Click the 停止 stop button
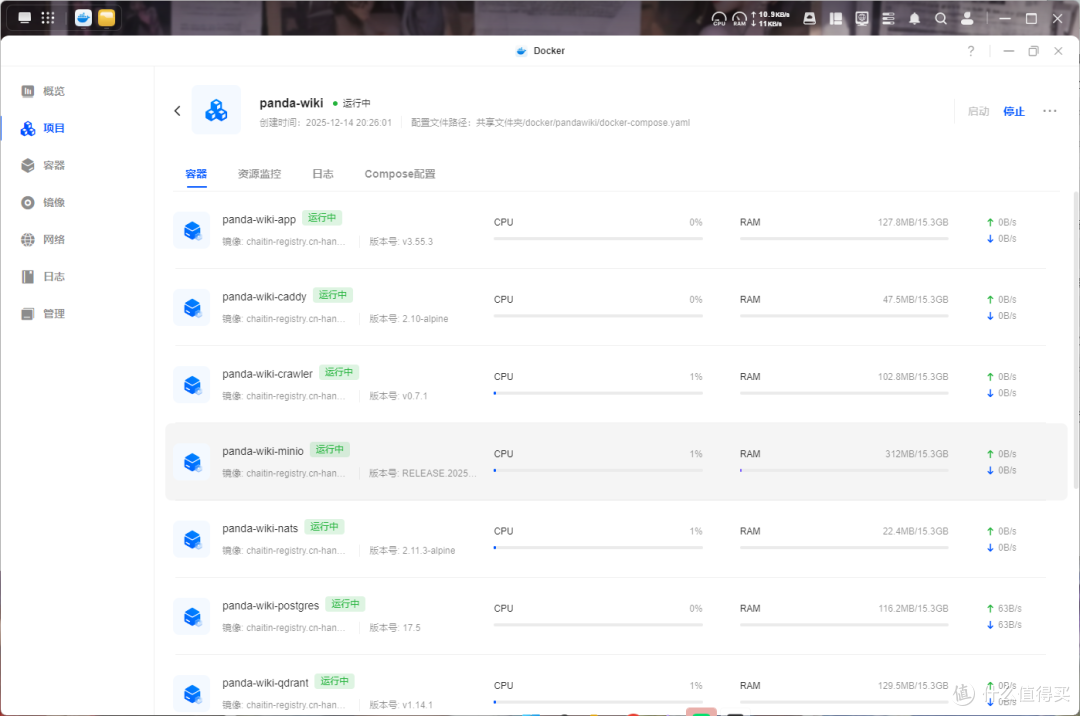This screenshot has height=716, width=1080. click(x=1013, y=111)
